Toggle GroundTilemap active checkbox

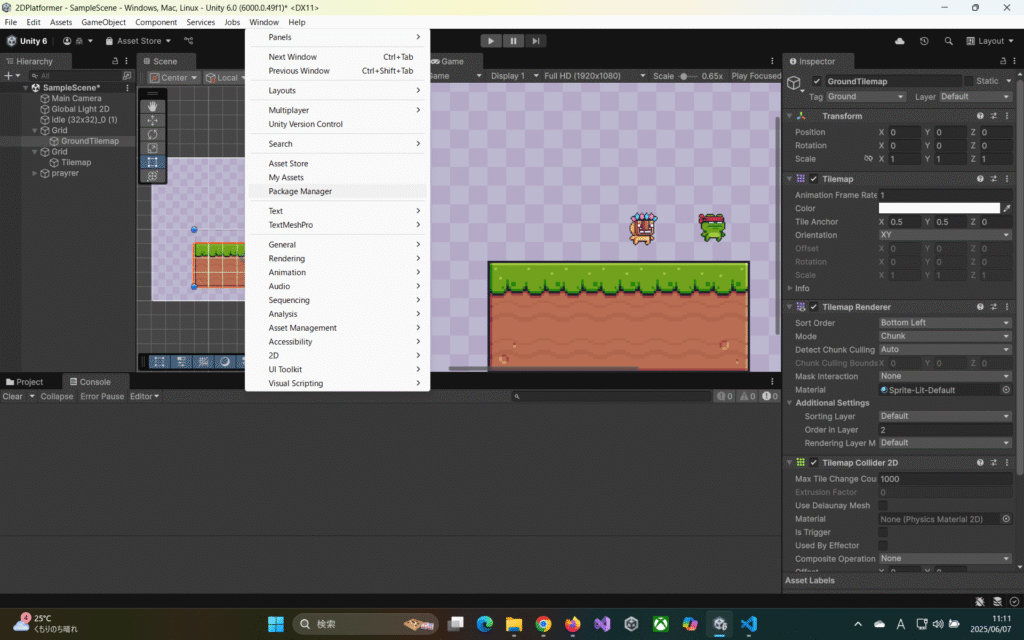pyautogui.click(x=816, y=81)
